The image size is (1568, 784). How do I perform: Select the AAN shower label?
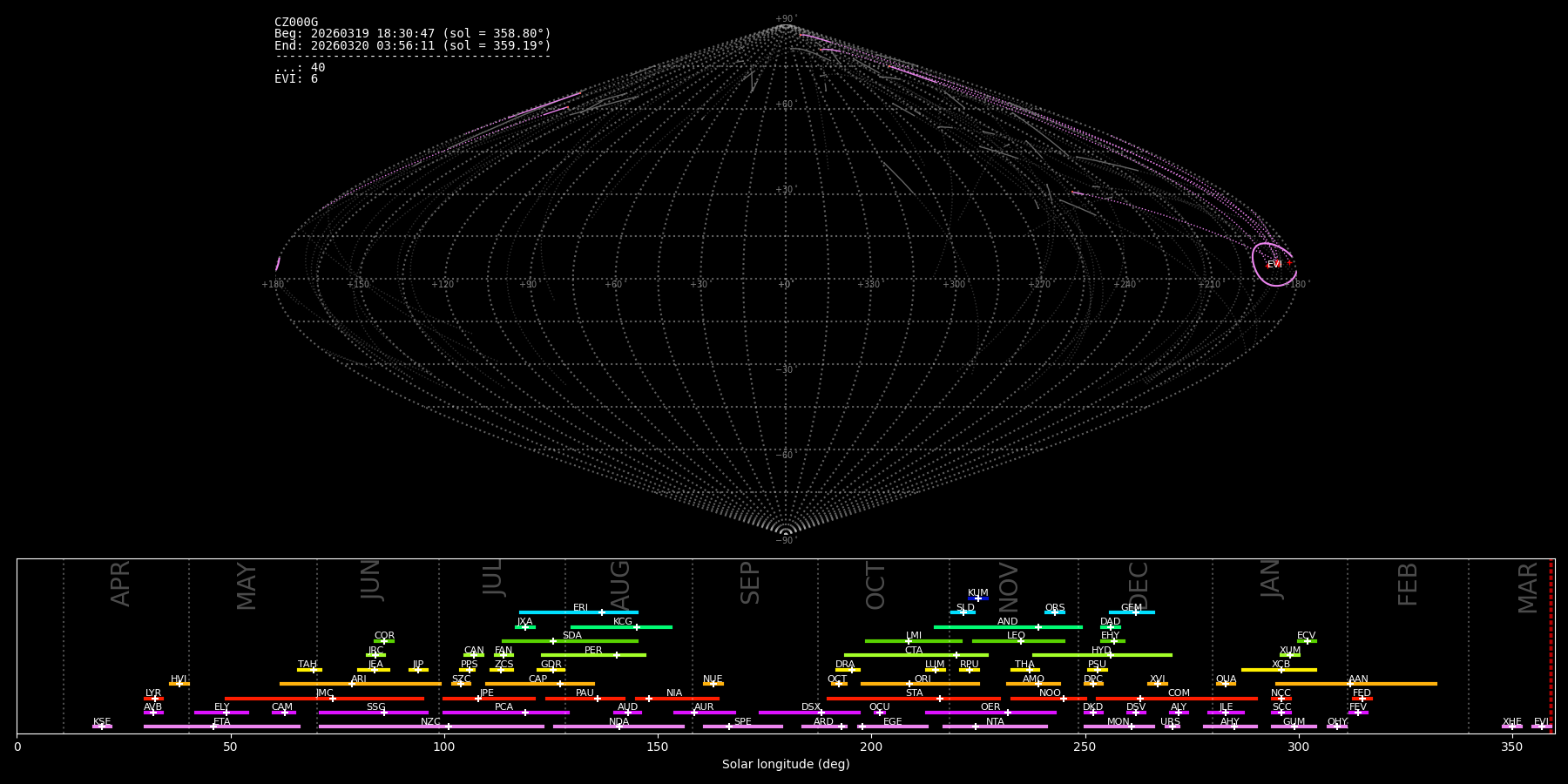point(1358,679)
